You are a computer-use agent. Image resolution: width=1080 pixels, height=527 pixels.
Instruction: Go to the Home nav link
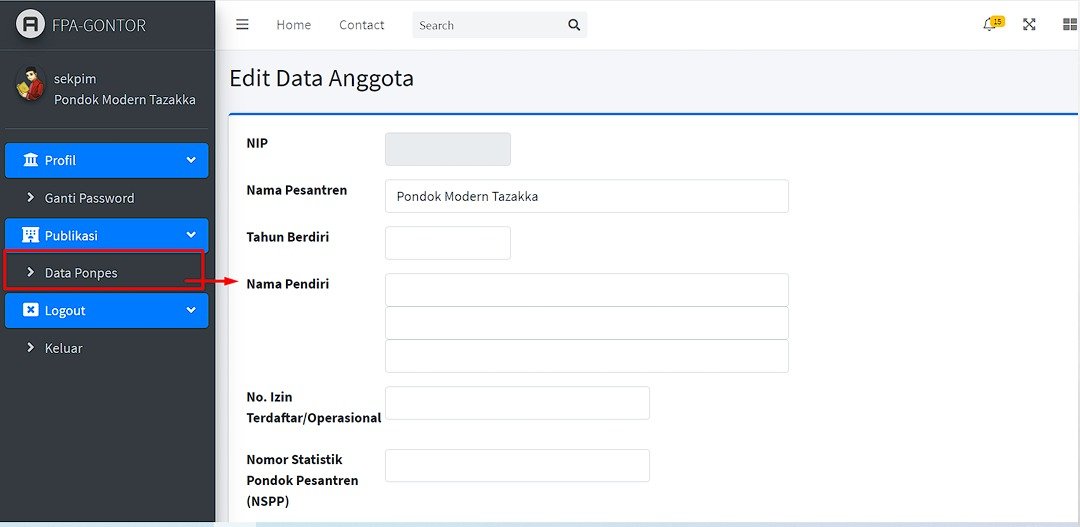[x=293, y=25]
